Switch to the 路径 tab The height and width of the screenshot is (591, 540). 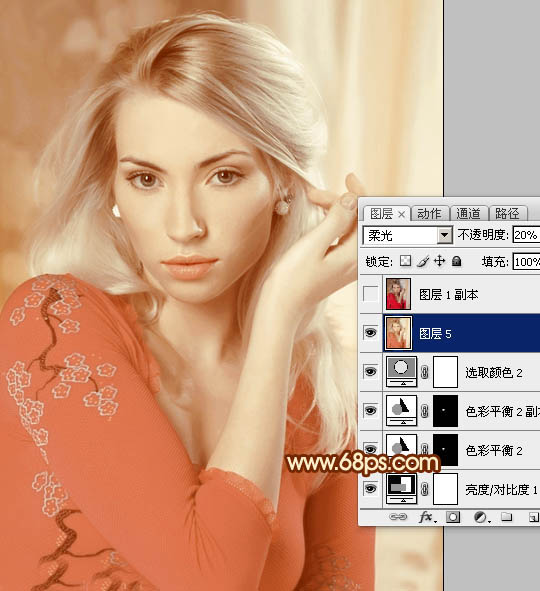(508, 214)
